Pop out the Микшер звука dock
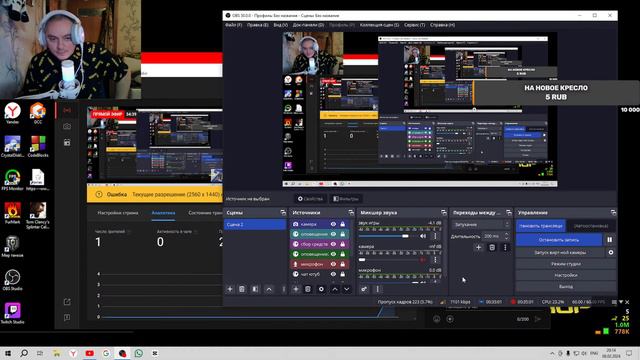 click(444, 213)
